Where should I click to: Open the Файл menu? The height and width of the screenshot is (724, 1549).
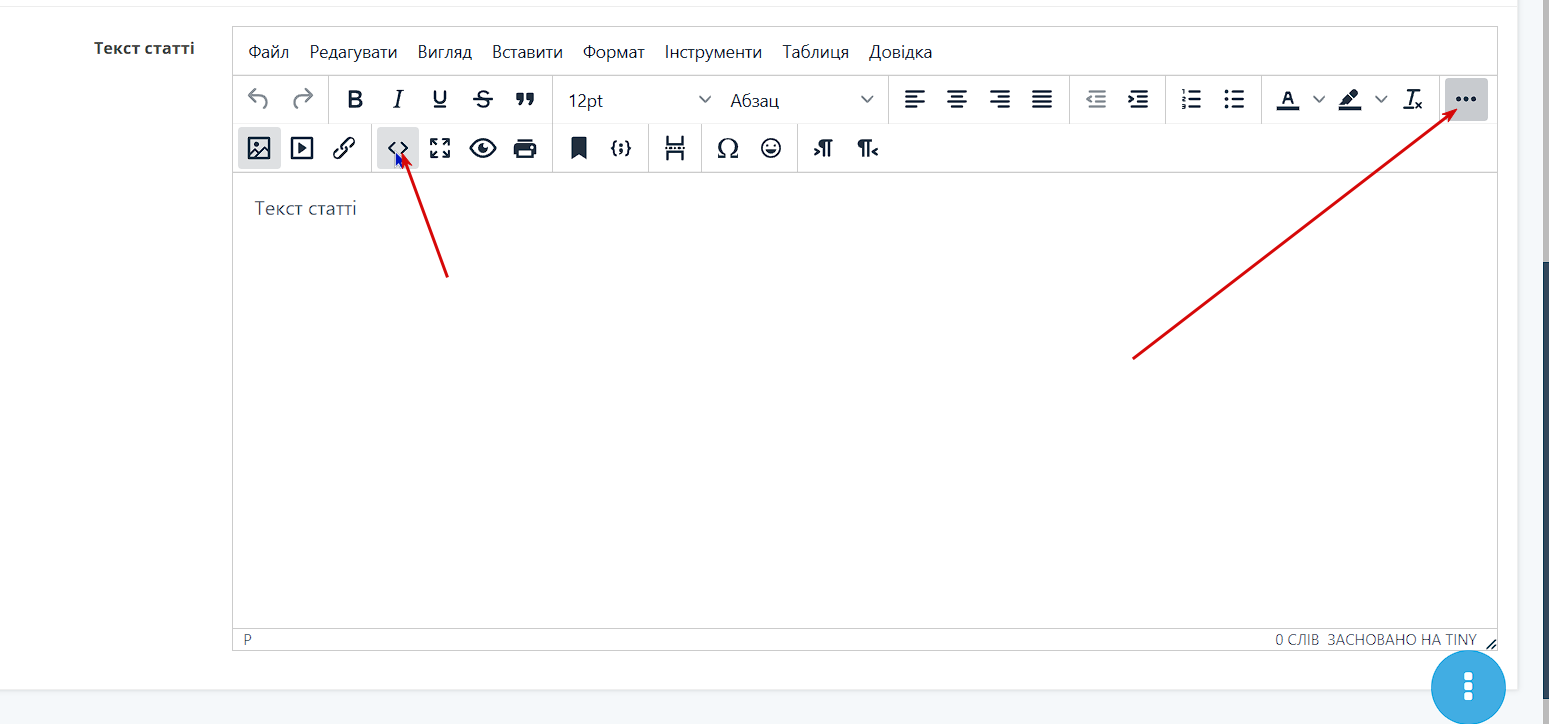coord(269,52)
